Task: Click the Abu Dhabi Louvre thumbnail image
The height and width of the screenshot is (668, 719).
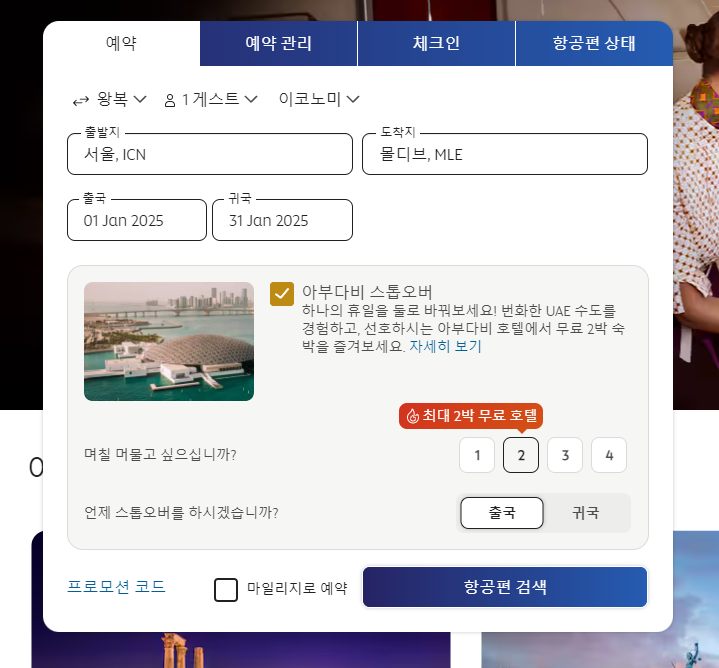Action: [169, 342]
